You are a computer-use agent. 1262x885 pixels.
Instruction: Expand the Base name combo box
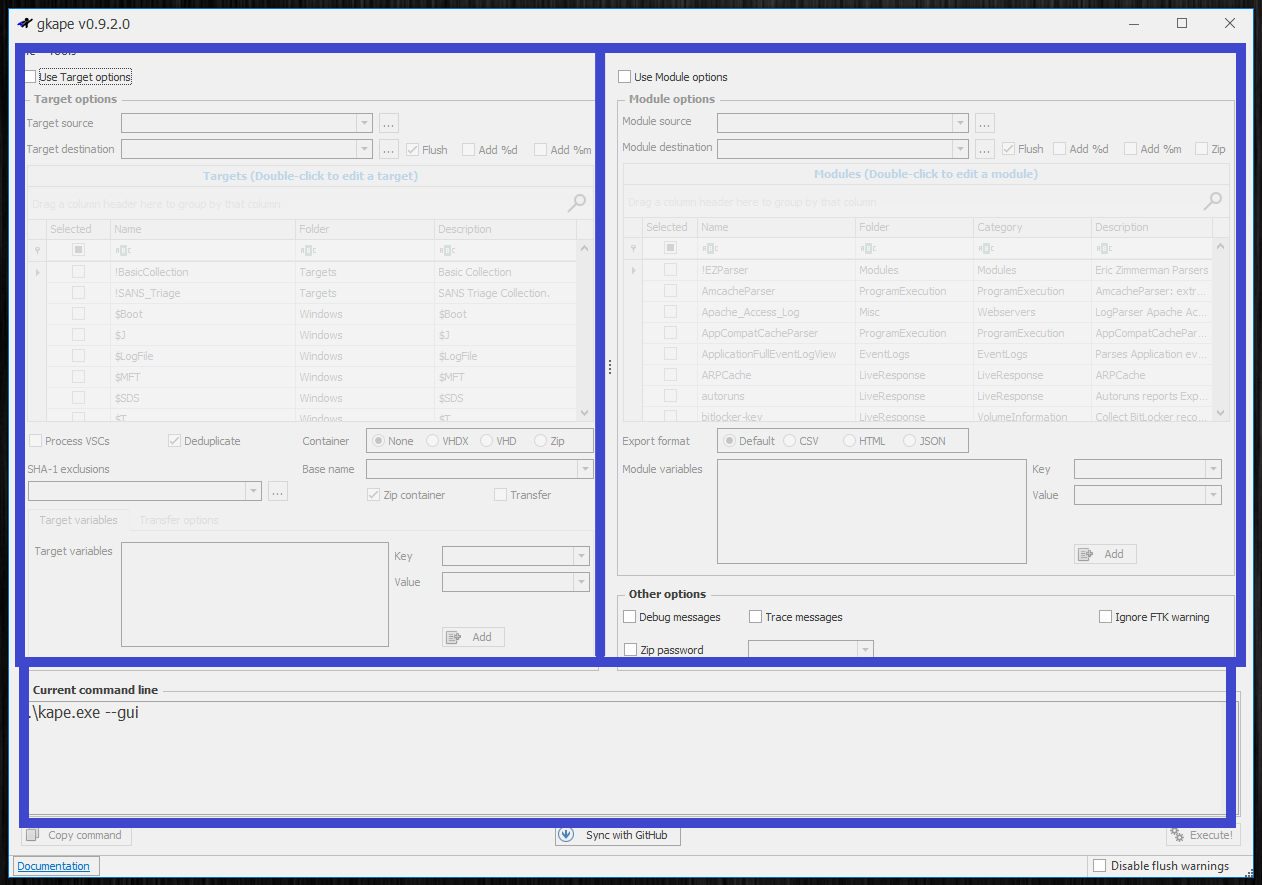click(x=585, y=469)
